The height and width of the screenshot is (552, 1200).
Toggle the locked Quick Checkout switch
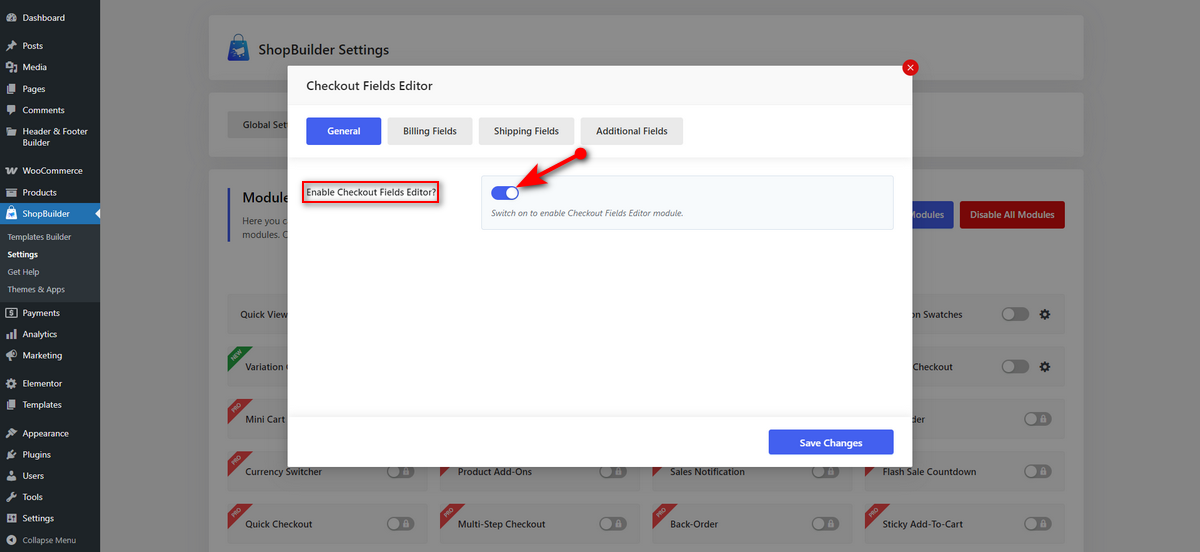click(x=401, y=524)
